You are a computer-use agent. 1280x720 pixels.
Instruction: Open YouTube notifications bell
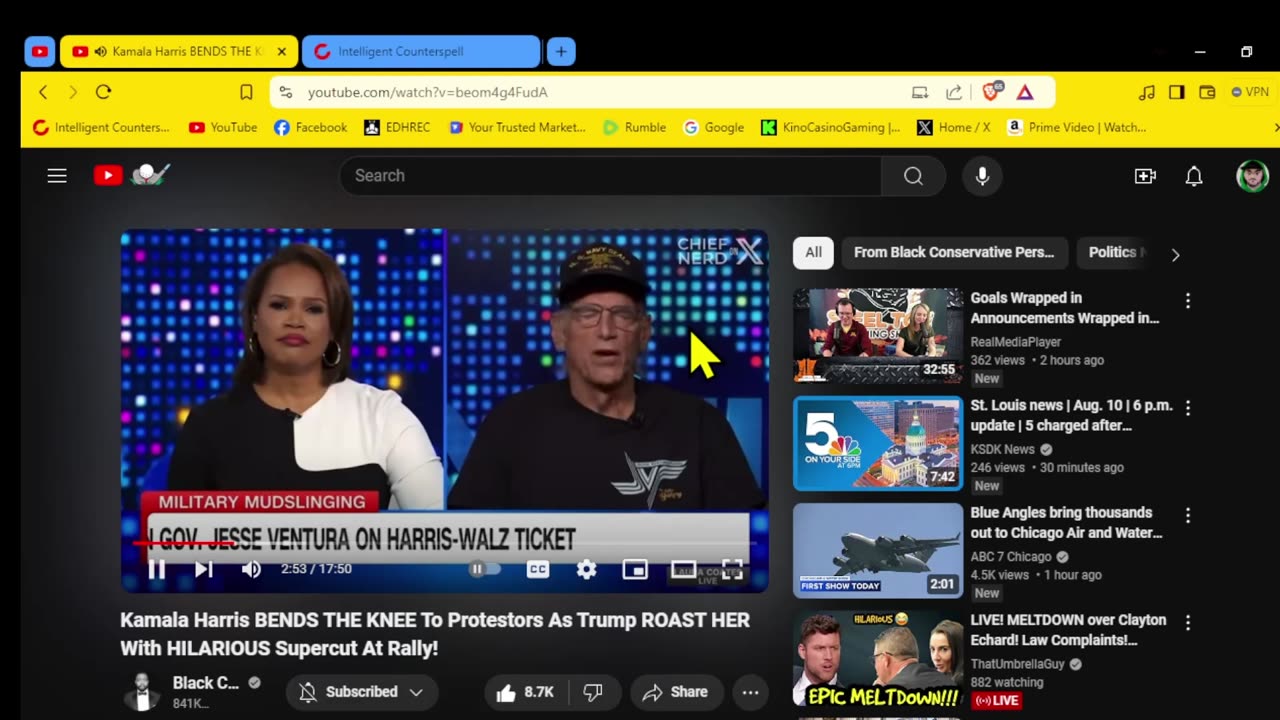click(x=1194, y=176)
